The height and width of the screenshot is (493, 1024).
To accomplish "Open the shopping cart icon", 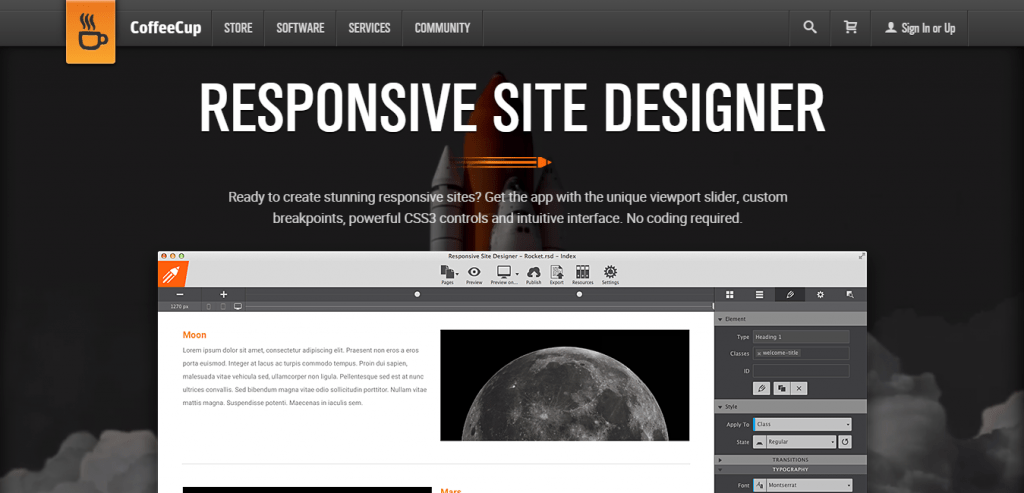I will click(850, 27).
